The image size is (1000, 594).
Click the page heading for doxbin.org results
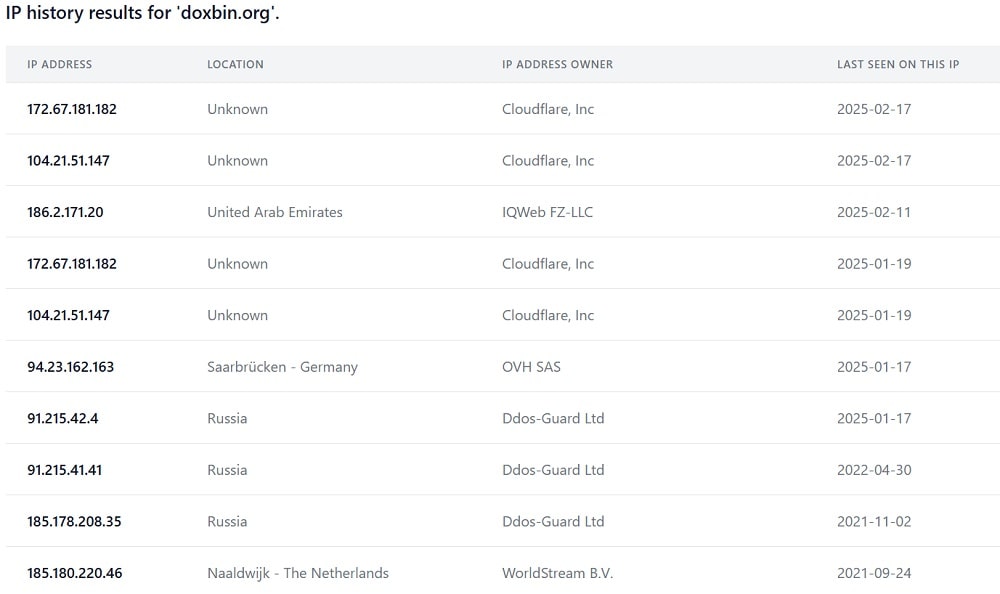[x=143, y=13]
